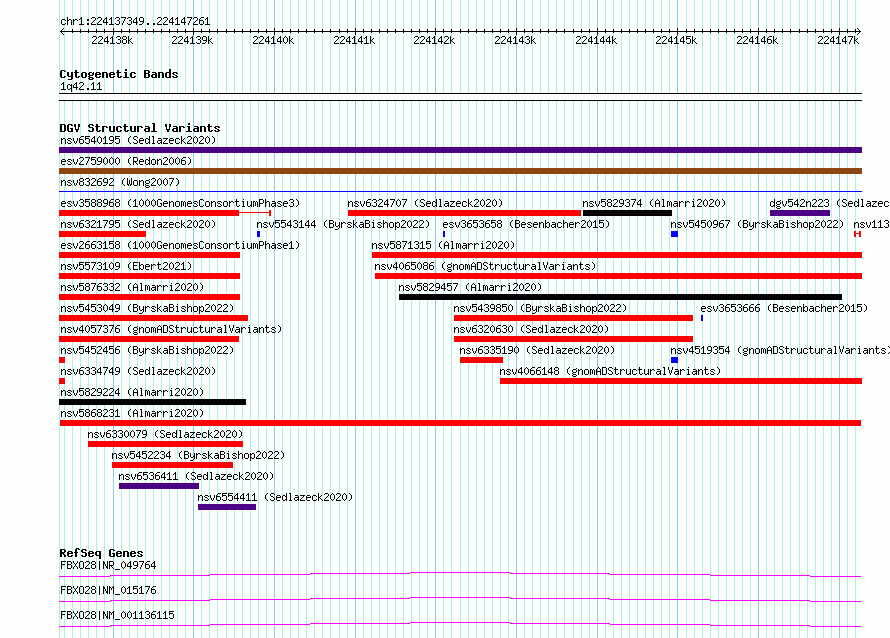This screenshot has height=638, width=890.
Task: Select the purple nsv6536411 variant bar
Action: point(159,486)
